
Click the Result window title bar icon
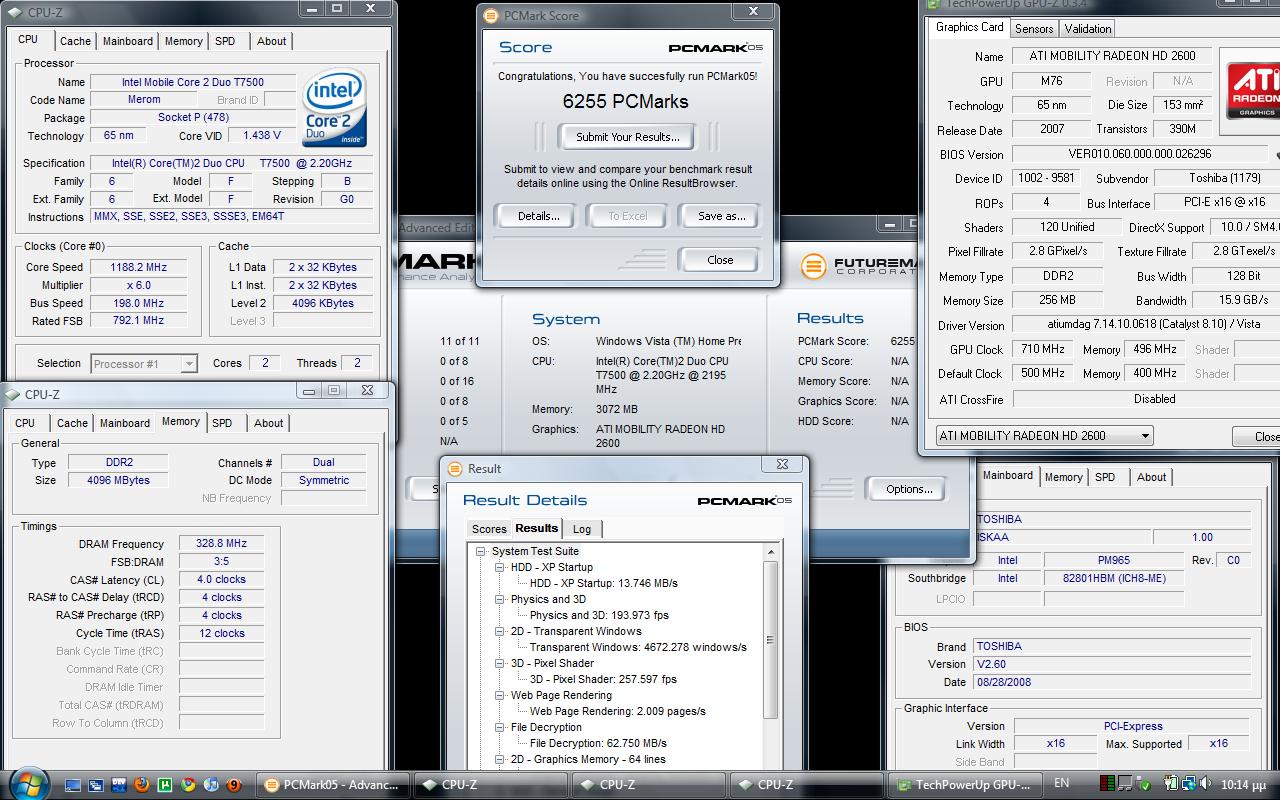point(455,468)
